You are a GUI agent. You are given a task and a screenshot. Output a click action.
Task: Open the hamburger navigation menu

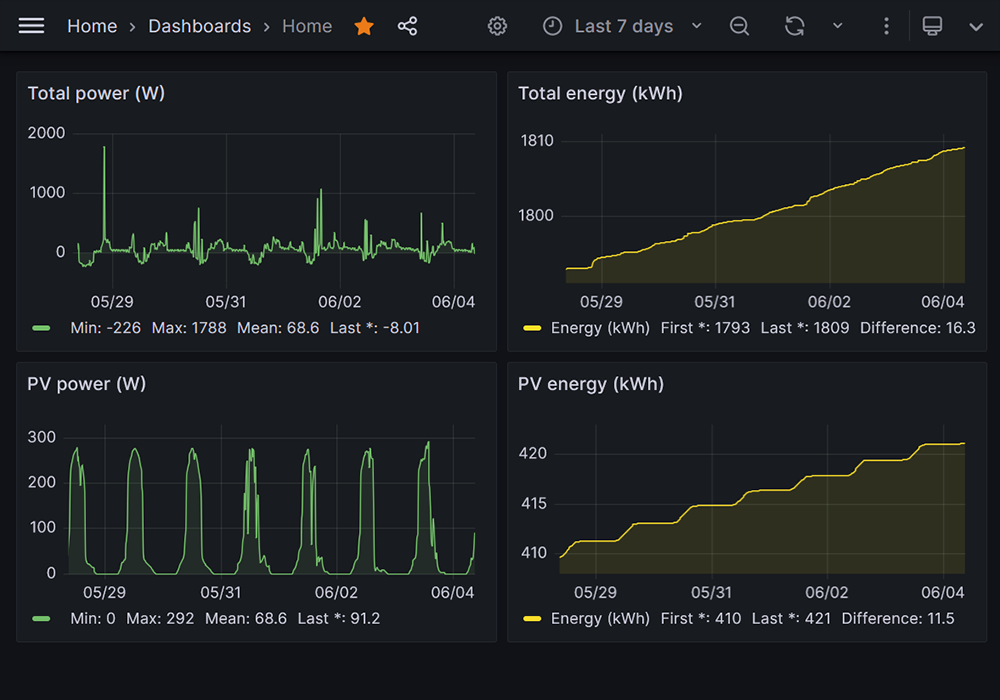[32, 26]
